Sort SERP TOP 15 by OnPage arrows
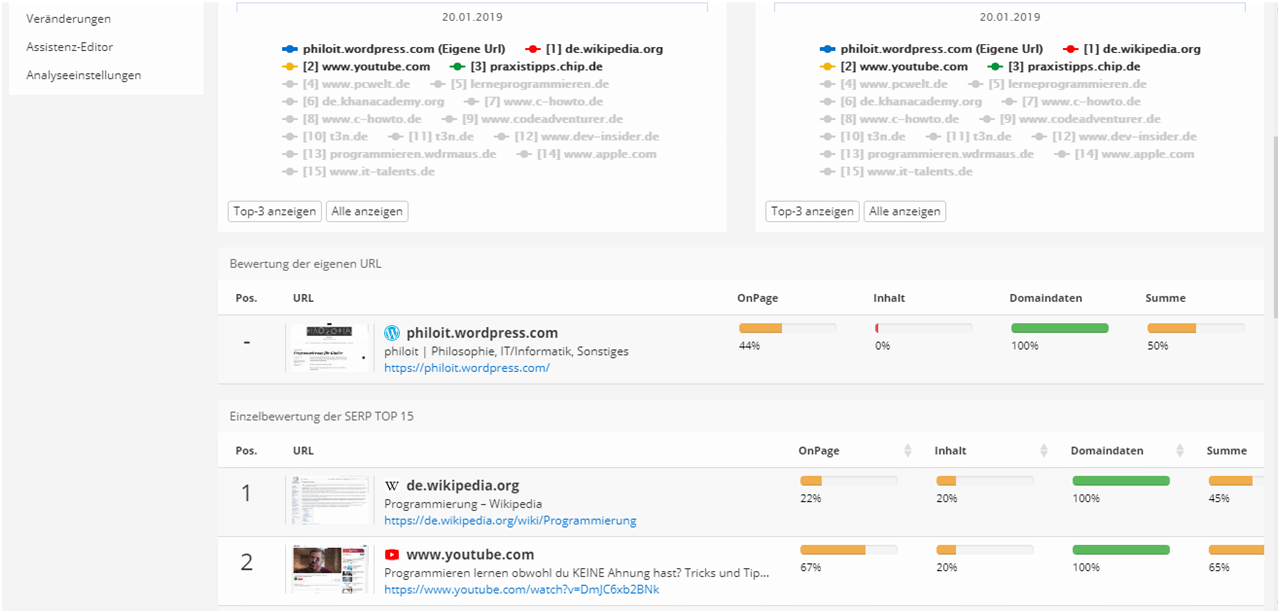Screen dimensions: 1280x613 pyautogui.click(x=908, y=451)
